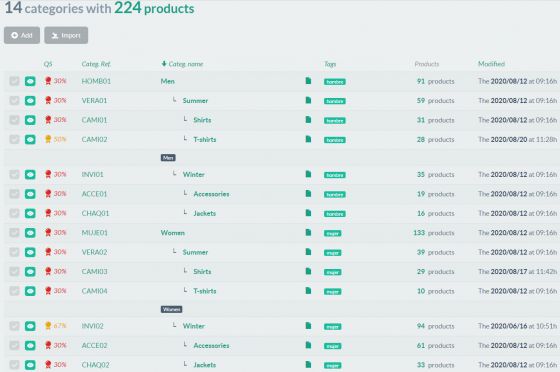Image resolution: width=560 pixels, height=372 pixels.
Task: Sort by the Modified column header
Action: (x=491, y=64)
